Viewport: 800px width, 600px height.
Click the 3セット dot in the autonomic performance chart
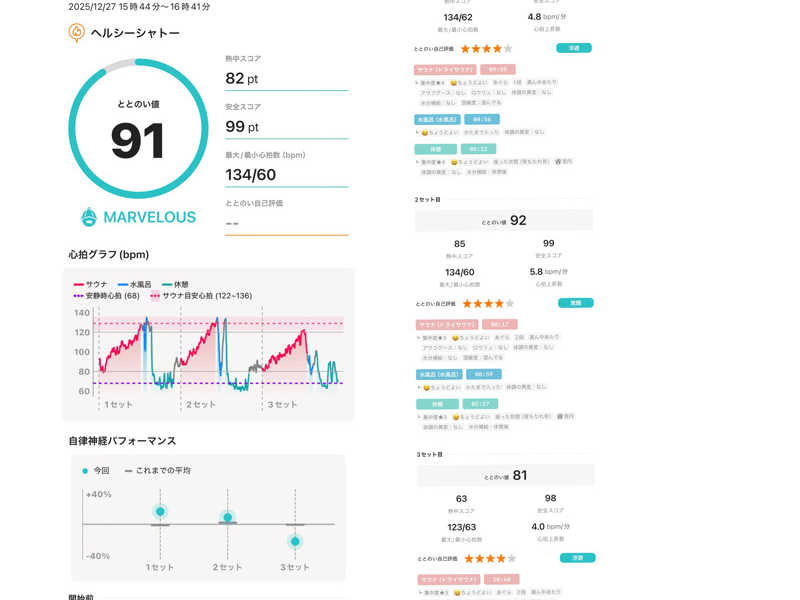295,541
